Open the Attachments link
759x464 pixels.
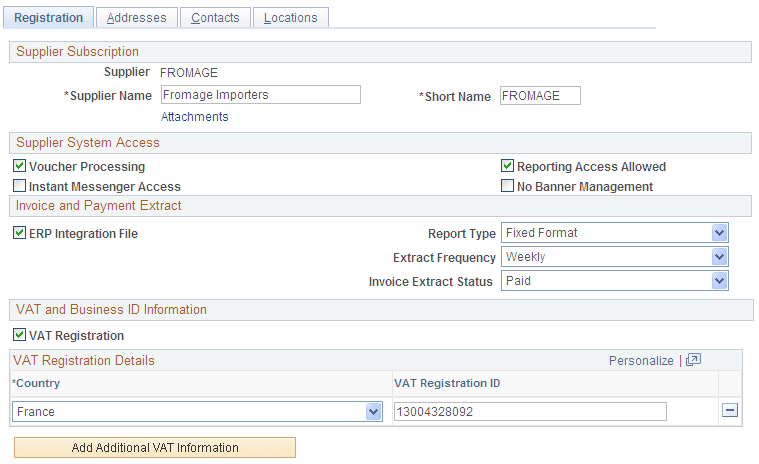(195, 117)
